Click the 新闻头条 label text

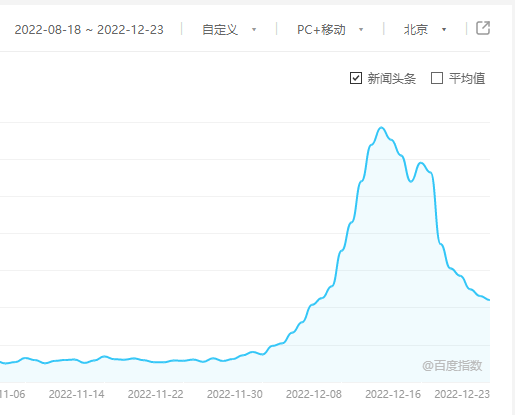pos(392,79)
